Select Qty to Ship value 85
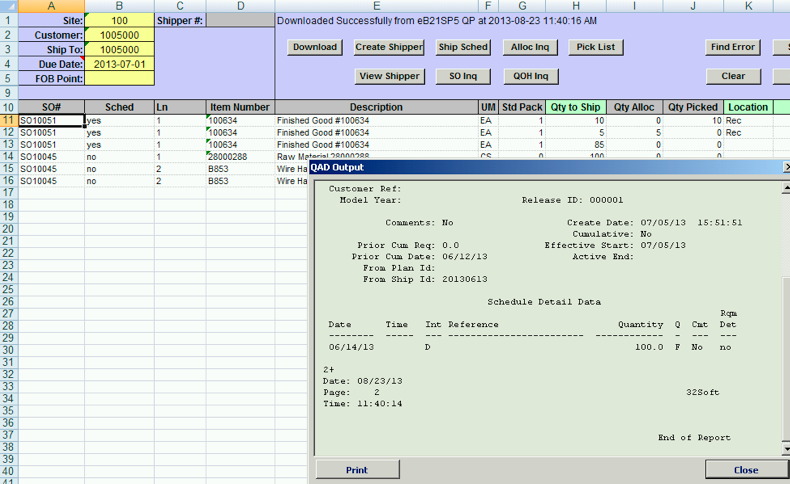The width and height of the screenshot is (790, 484). click(x=576, y=145)
